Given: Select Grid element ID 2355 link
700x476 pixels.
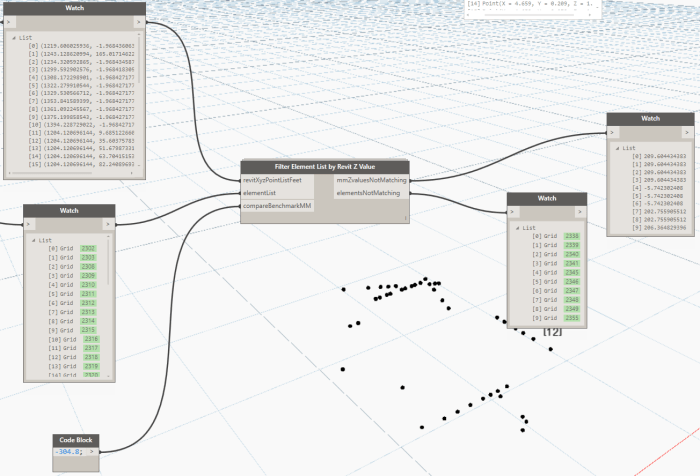Looking at the screenshot, I should tap(572, 317).
